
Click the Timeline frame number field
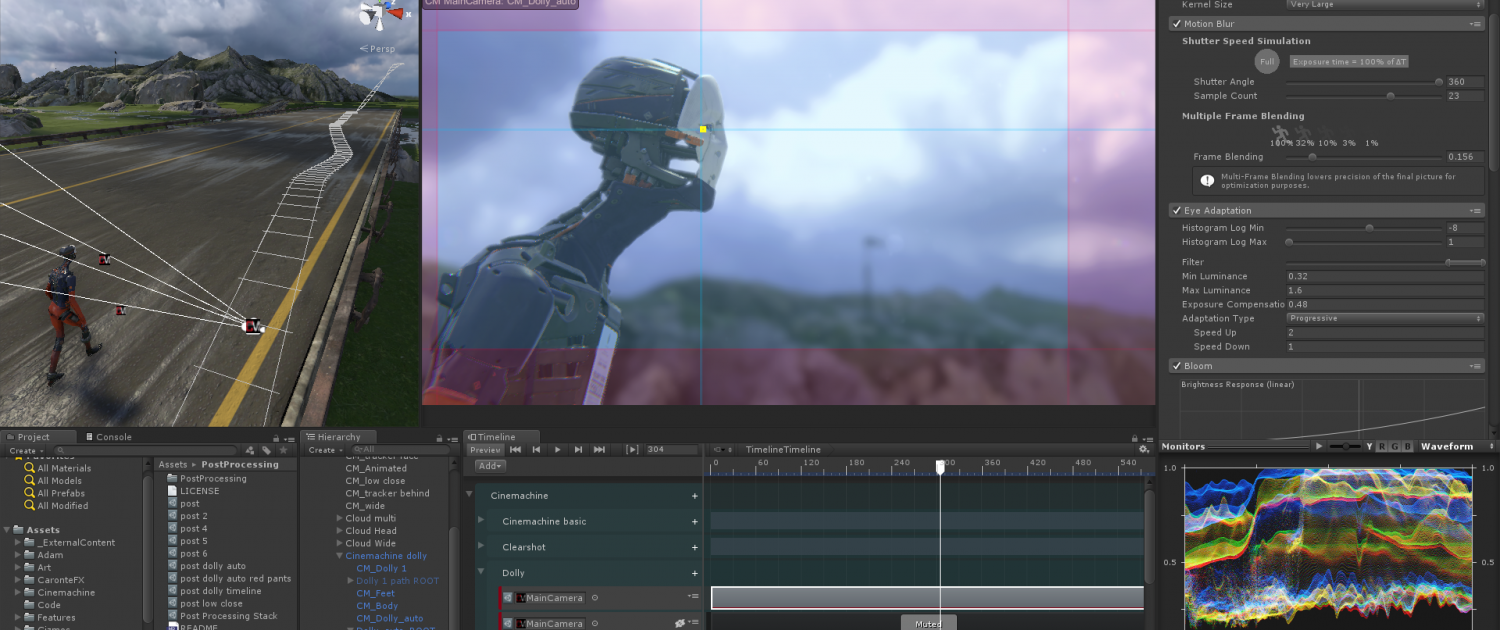click(x=671, y=450)
